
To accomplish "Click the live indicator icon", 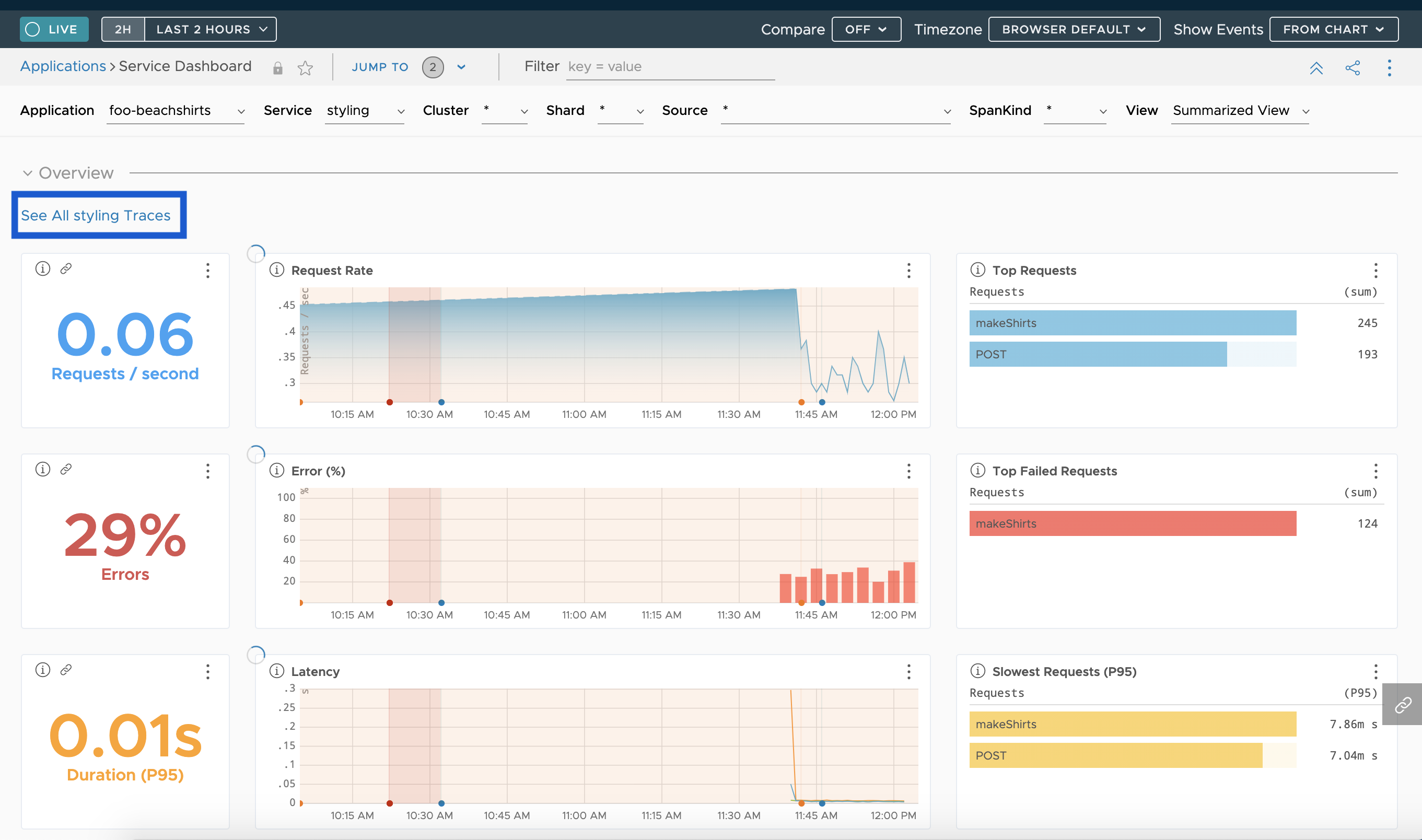I will pyautogui.click(x=34, y=28).
